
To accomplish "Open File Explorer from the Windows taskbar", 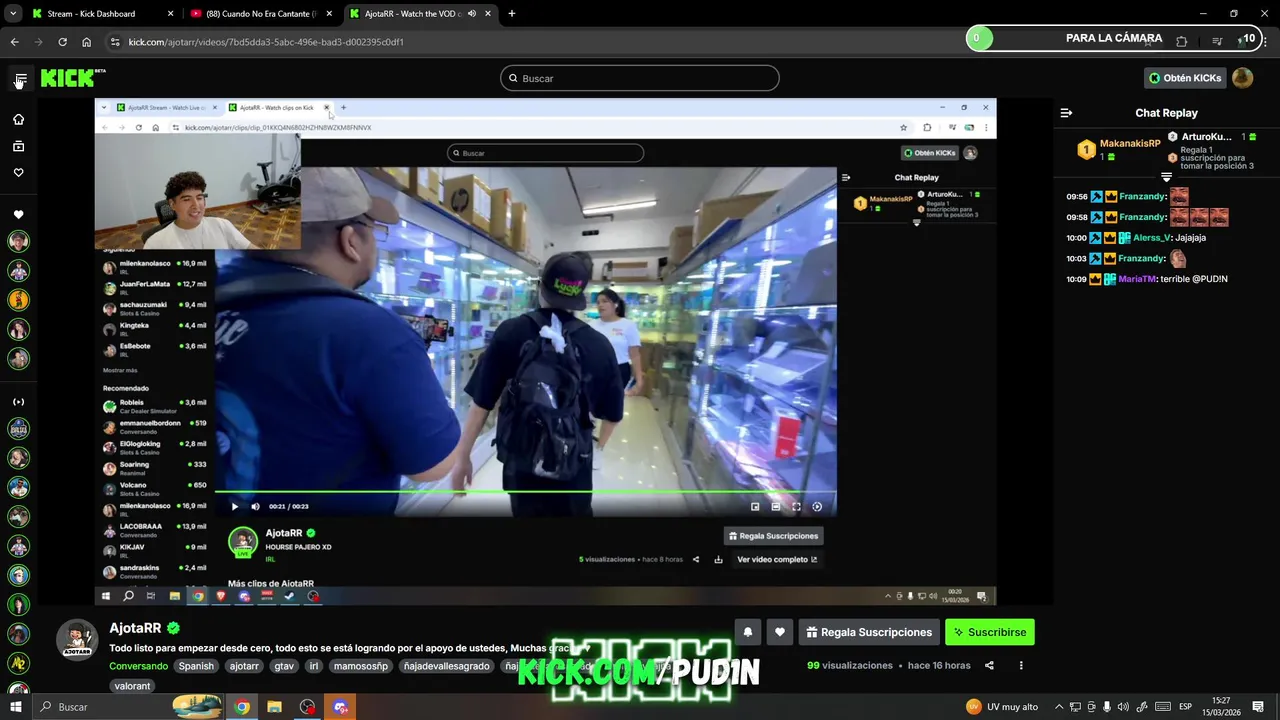I will 274,707.
